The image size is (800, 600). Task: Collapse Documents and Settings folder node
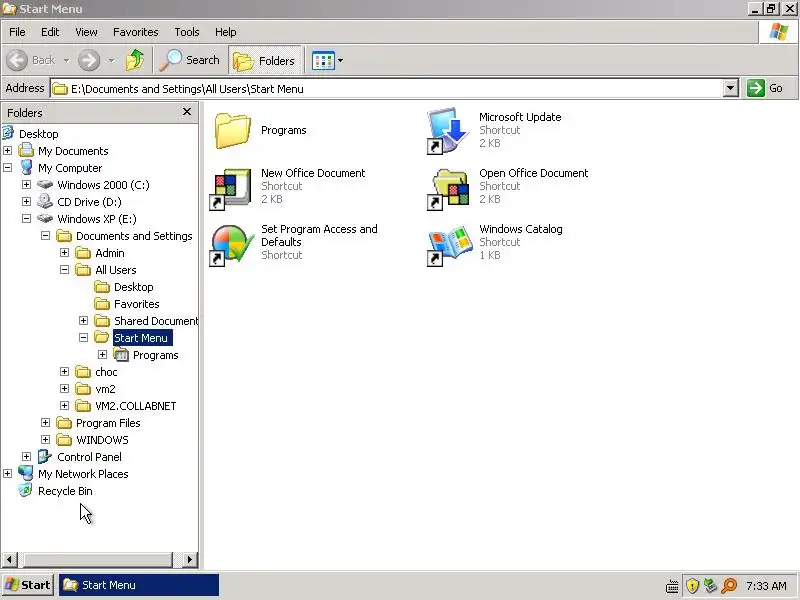click(x=45, y=236)
